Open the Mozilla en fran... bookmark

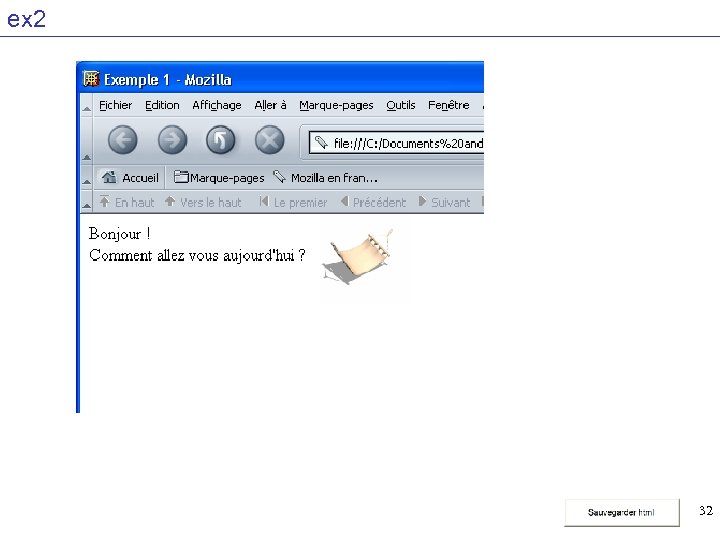(325, 177)
